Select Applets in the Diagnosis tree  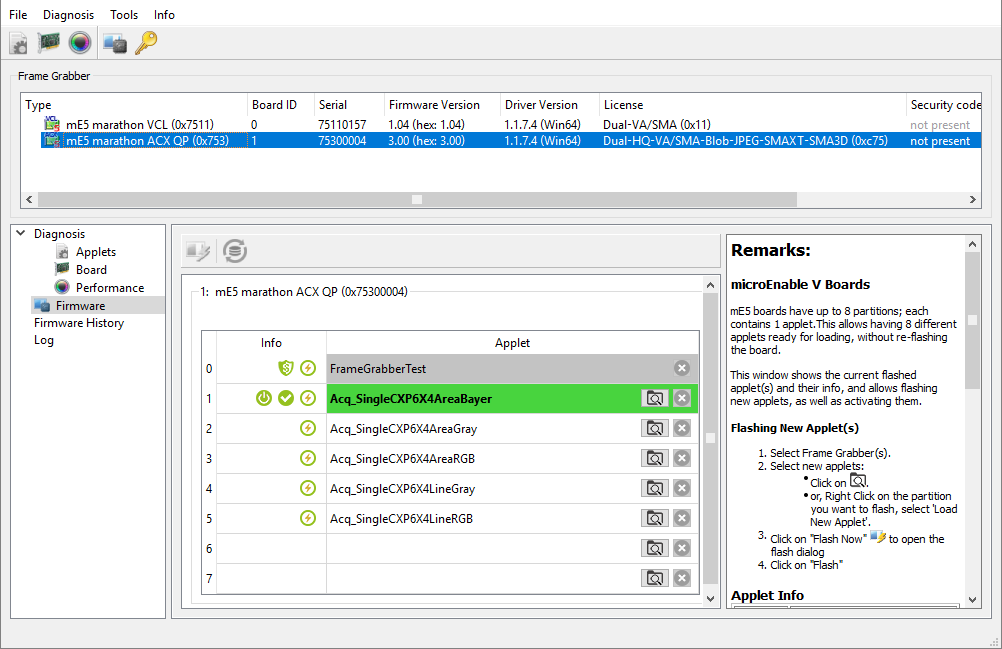(96, 252)
